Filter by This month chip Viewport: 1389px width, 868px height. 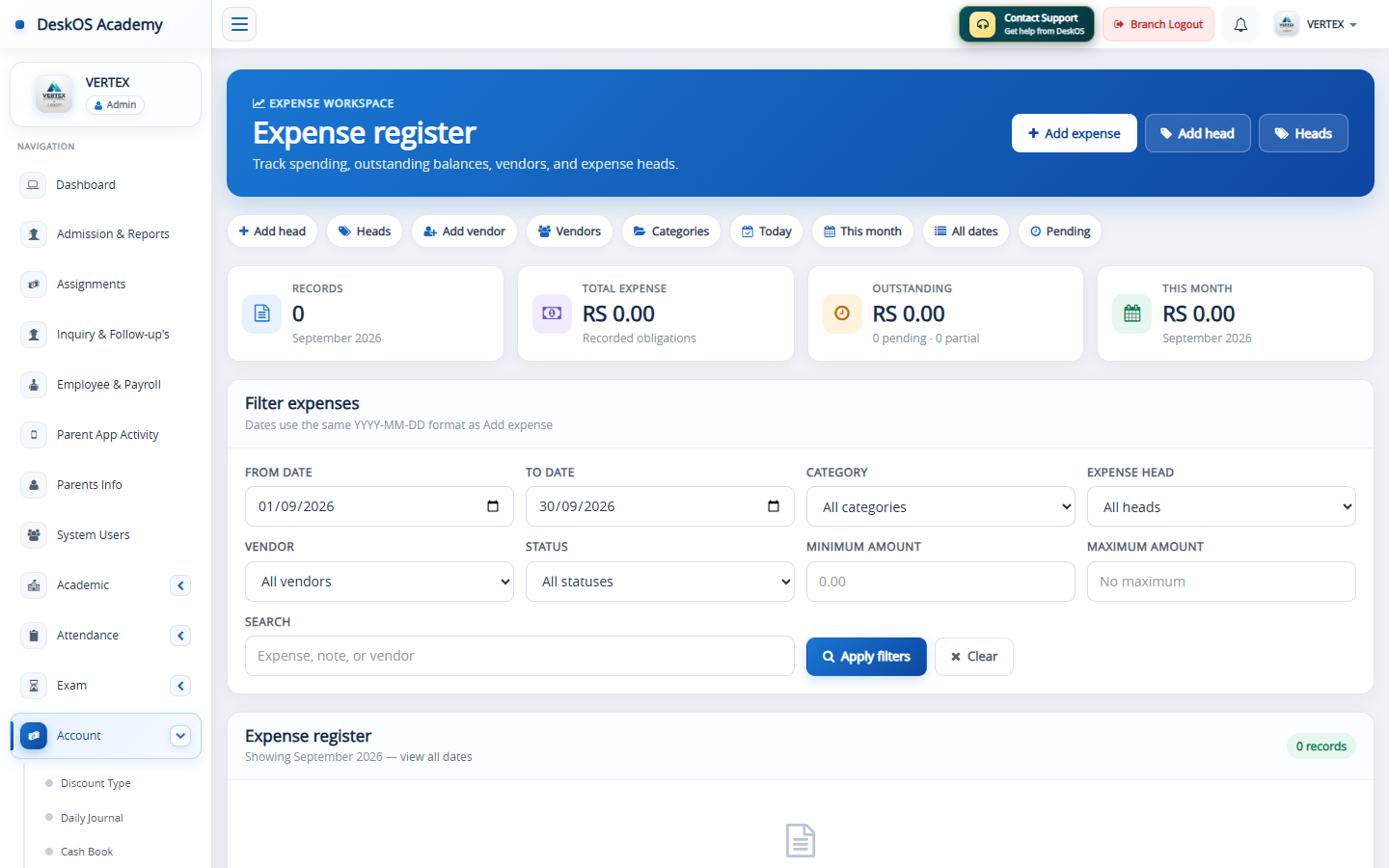point(862,231)
